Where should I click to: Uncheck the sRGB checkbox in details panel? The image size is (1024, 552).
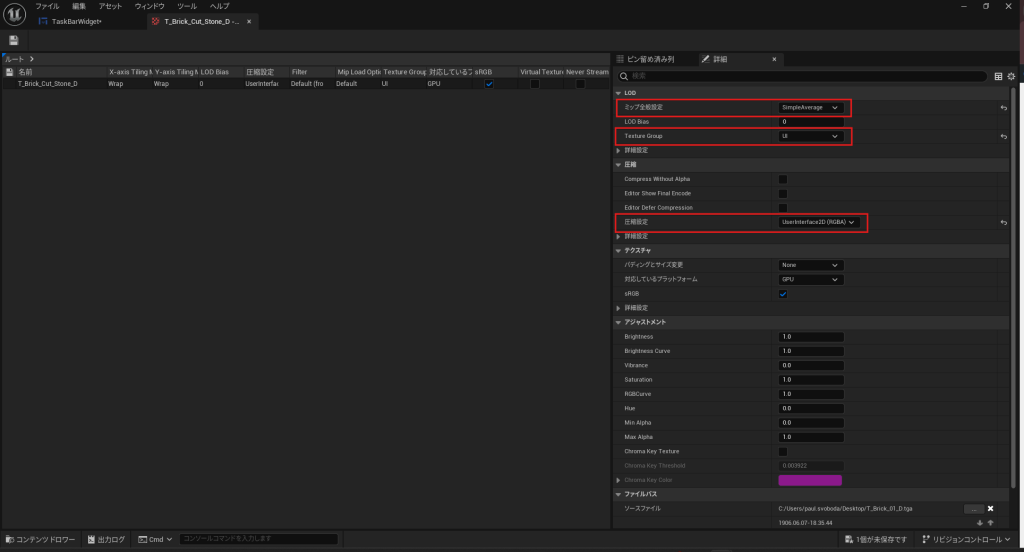point(783,294)
